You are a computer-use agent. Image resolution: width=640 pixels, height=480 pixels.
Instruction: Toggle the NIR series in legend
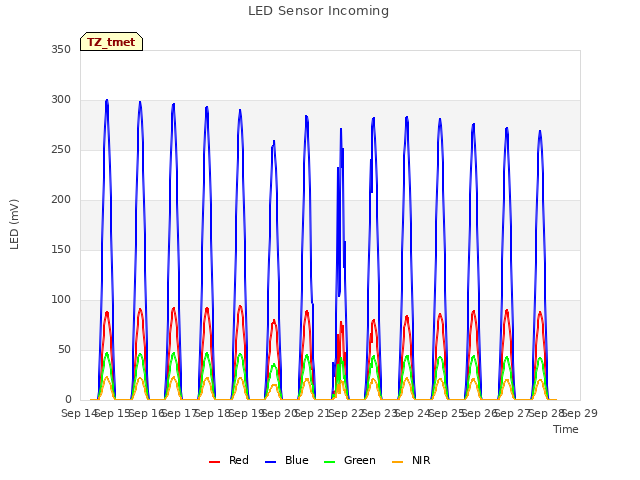pyautogui.click(x=411, y=460)
